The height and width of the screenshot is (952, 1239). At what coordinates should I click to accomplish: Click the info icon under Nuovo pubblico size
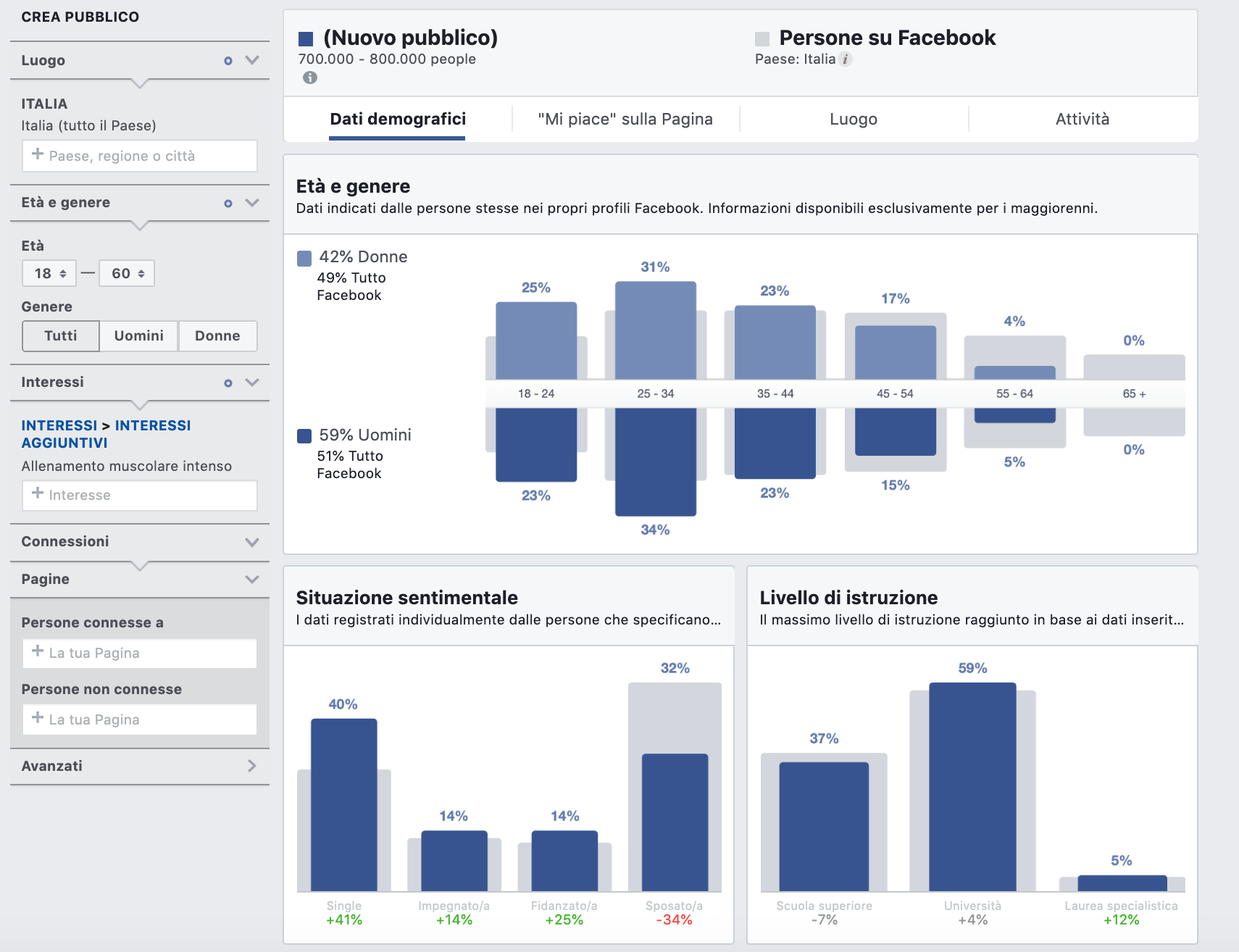tap(310, 78)
